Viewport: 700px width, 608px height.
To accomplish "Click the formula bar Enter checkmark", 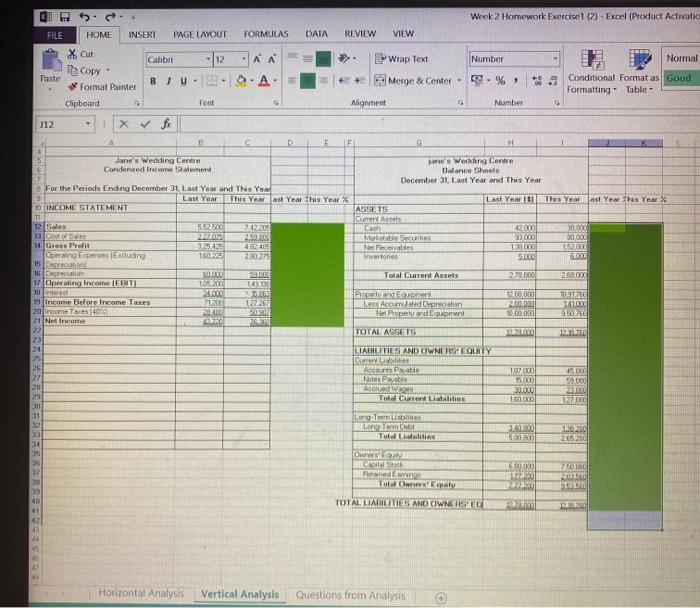I will (x=145, y=124).
